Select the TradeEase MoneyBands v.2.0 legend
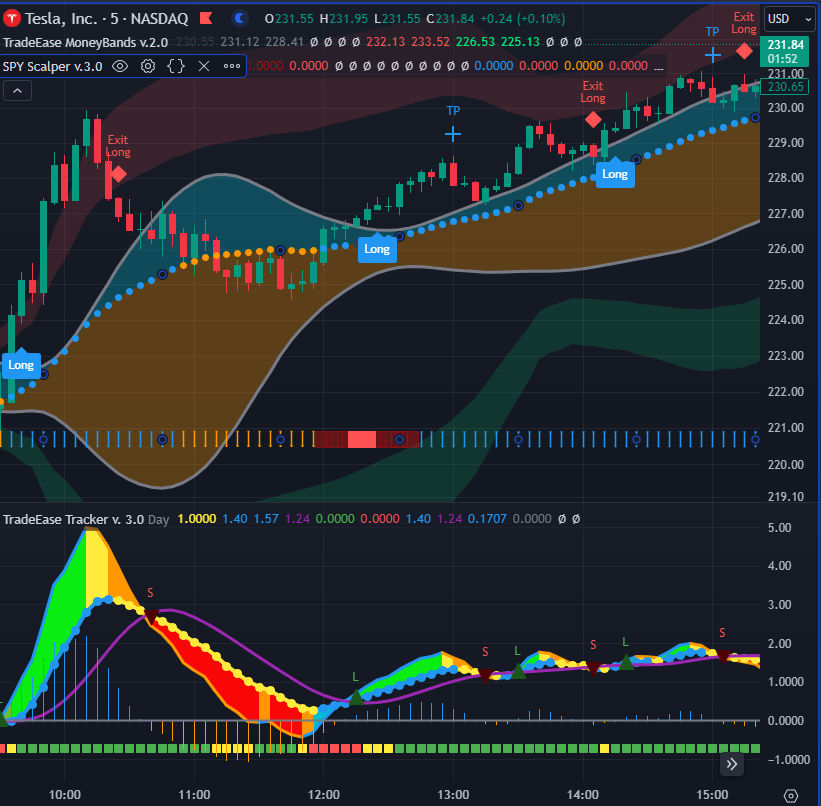 (85, 42)
